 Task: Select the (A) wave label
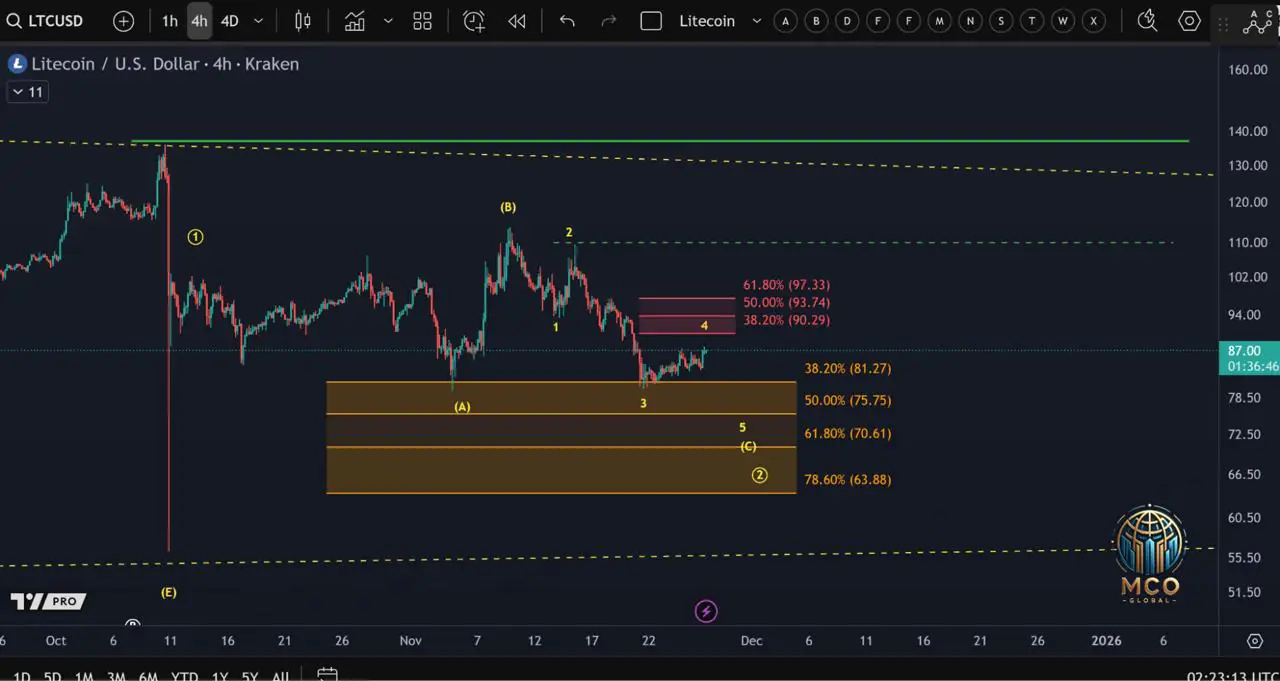(462, 407)
